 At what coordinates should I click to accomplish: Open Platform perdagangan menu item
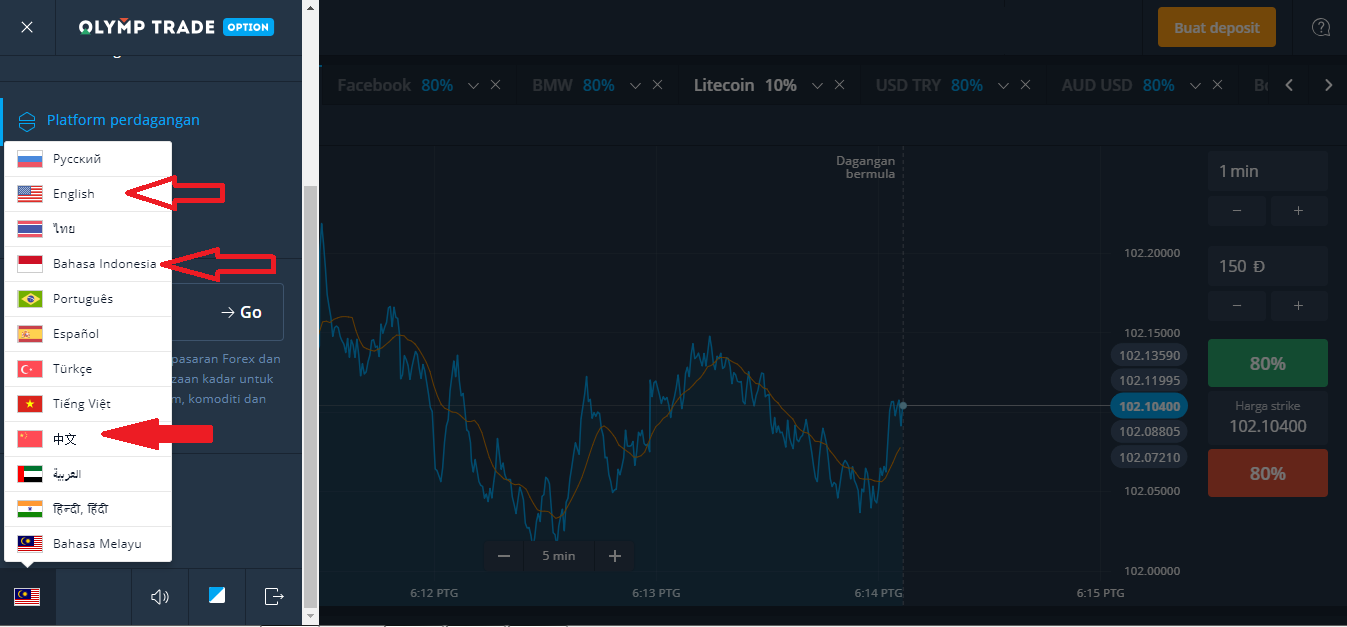[123, 120]
